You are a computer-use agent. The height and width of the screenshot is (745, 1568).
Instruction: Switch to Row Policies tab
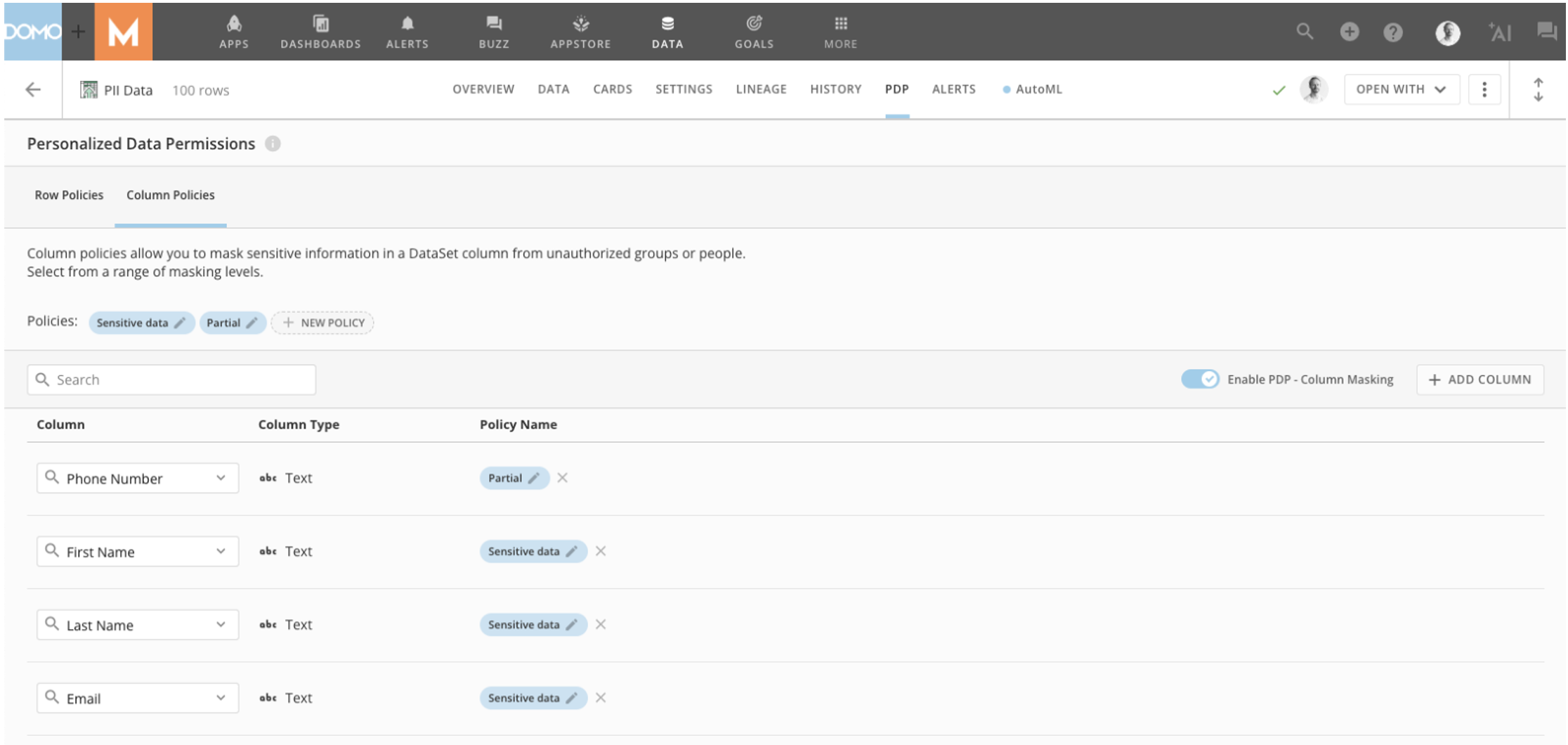(x=69, y=195)
